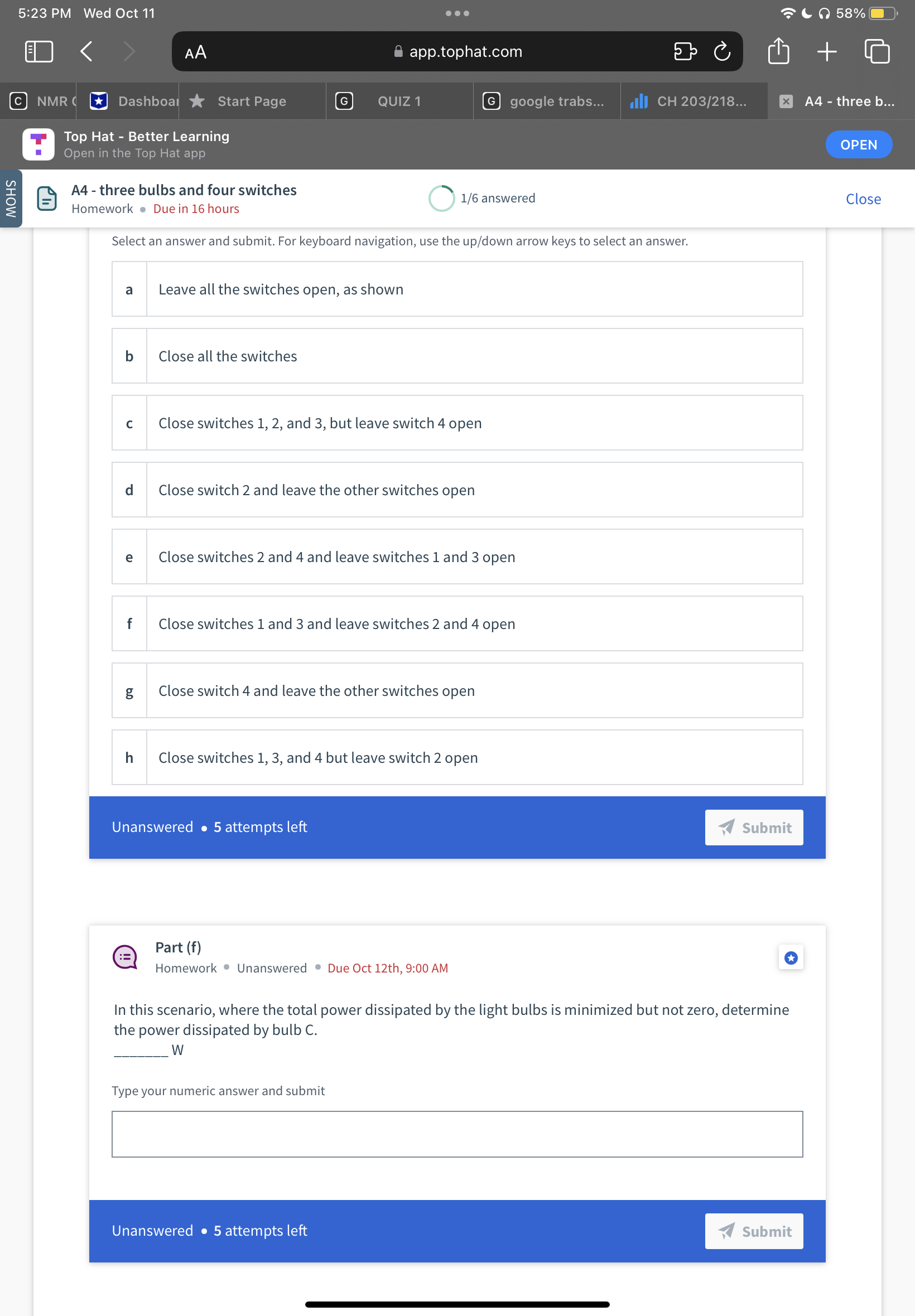
Task: Tap the homework document icon beside A4 title
Action: (x=46, y=198)
